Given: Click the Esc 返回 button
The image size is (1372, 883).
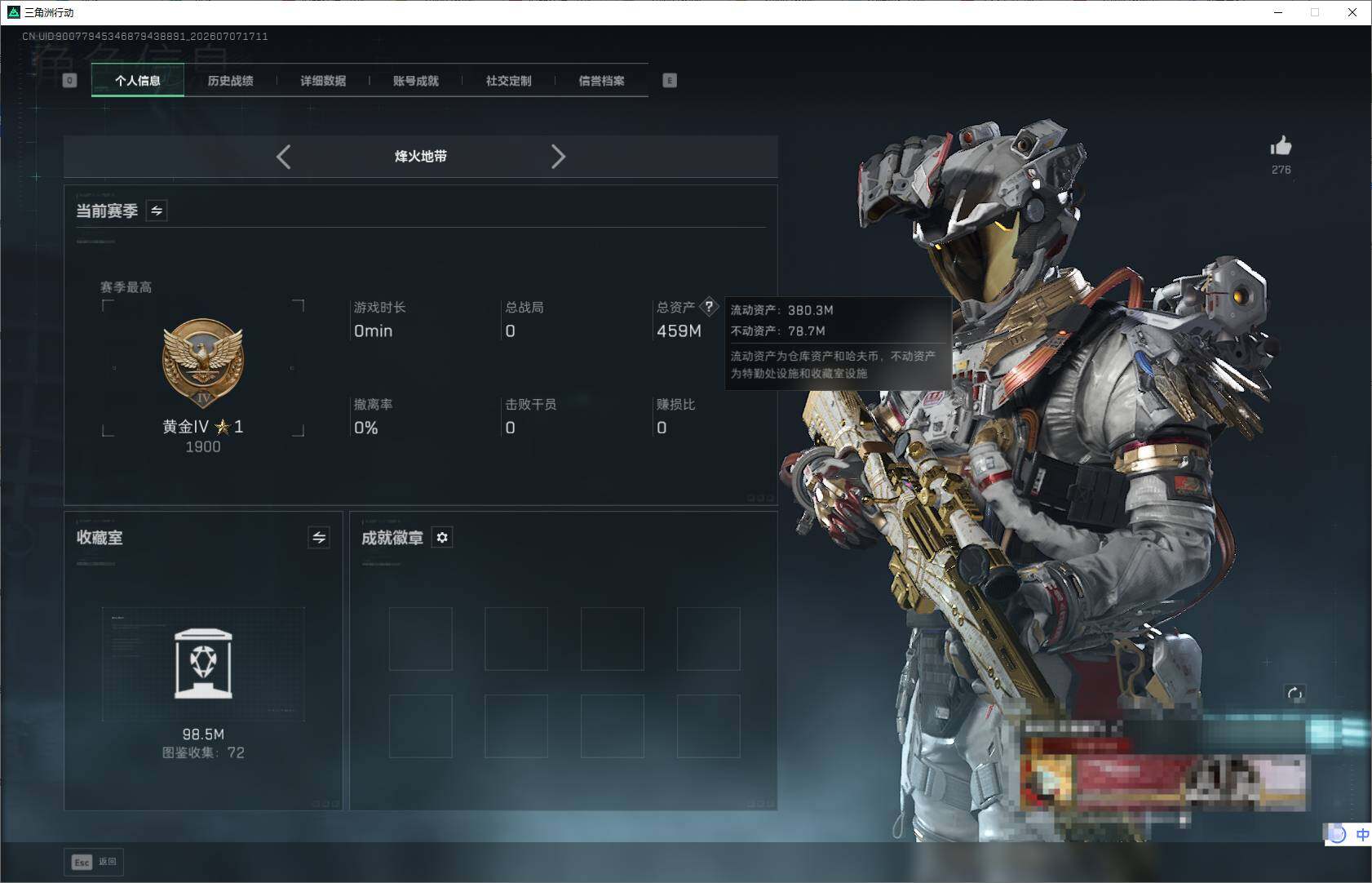Looking at the screenshot, I should 95,862.
